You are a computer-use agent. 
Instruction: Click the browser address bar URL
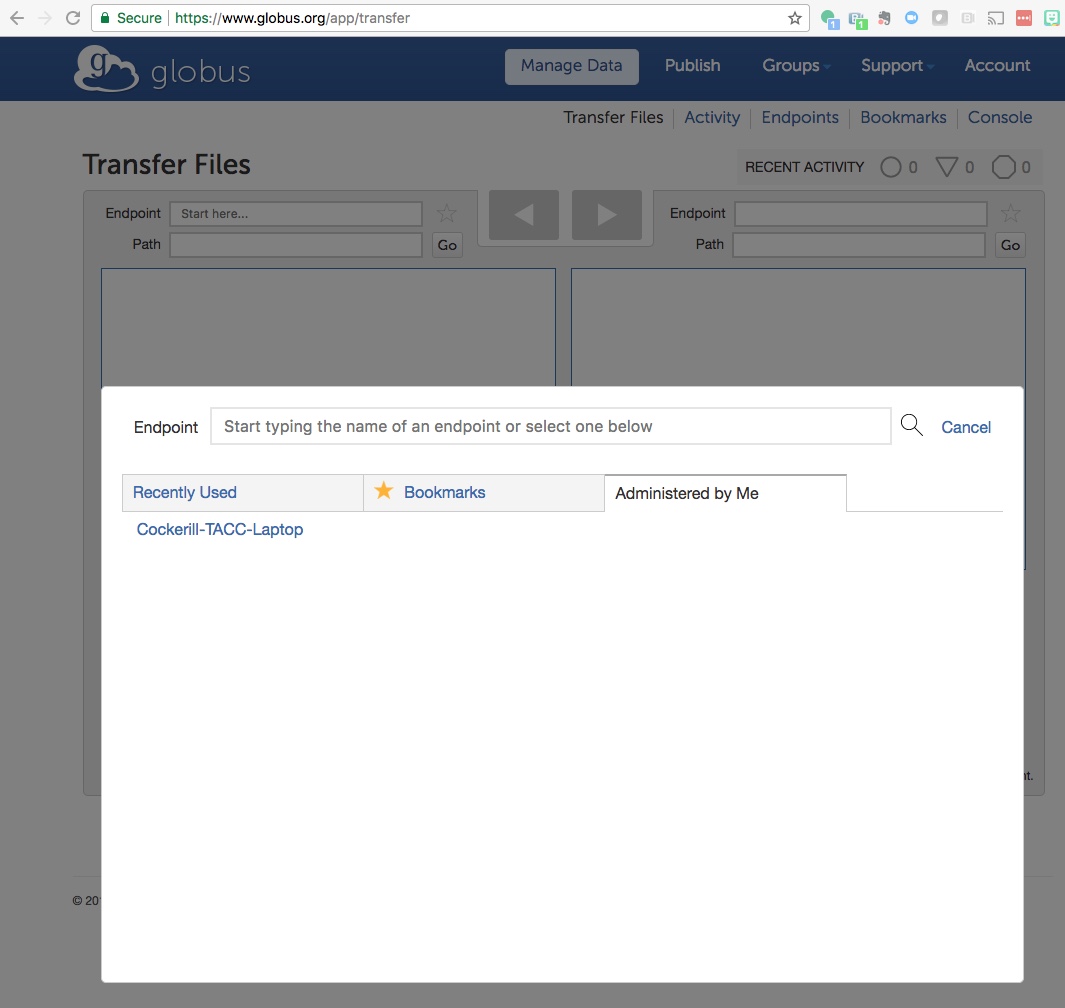click(292, 18)
